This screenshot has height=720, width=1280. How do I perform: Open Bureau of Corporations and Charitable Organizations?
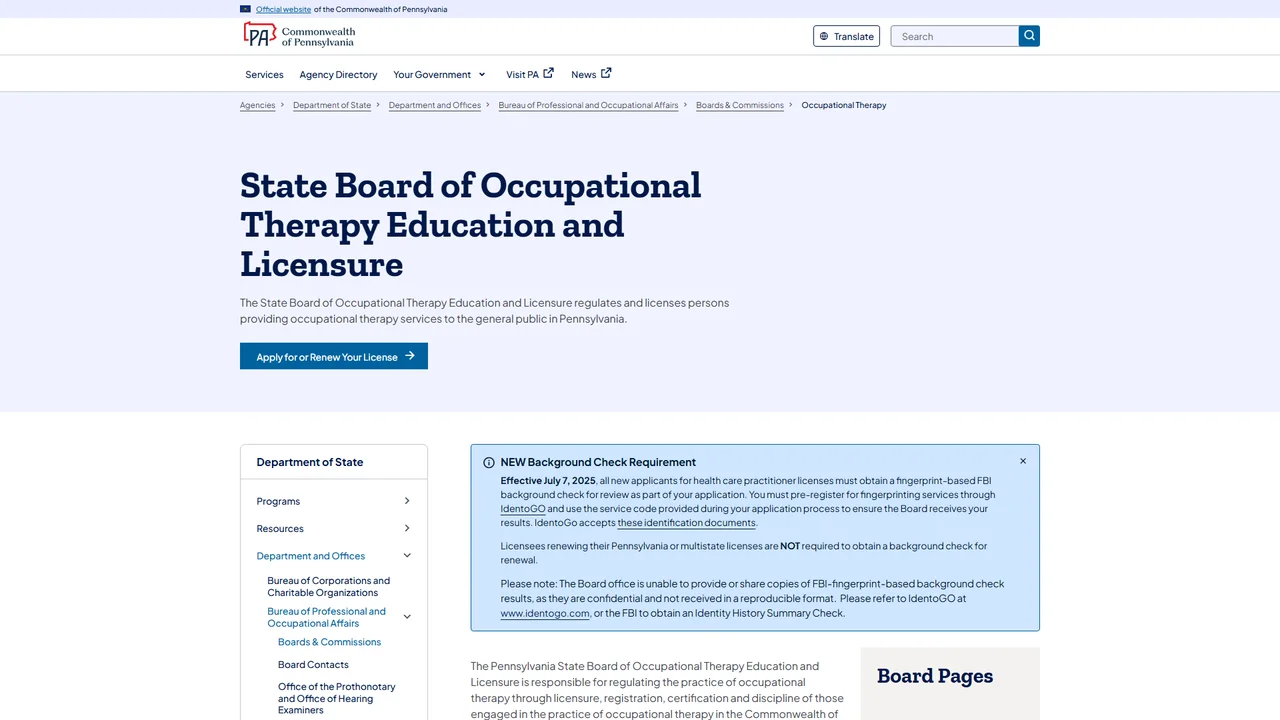(x=329, y=586)
